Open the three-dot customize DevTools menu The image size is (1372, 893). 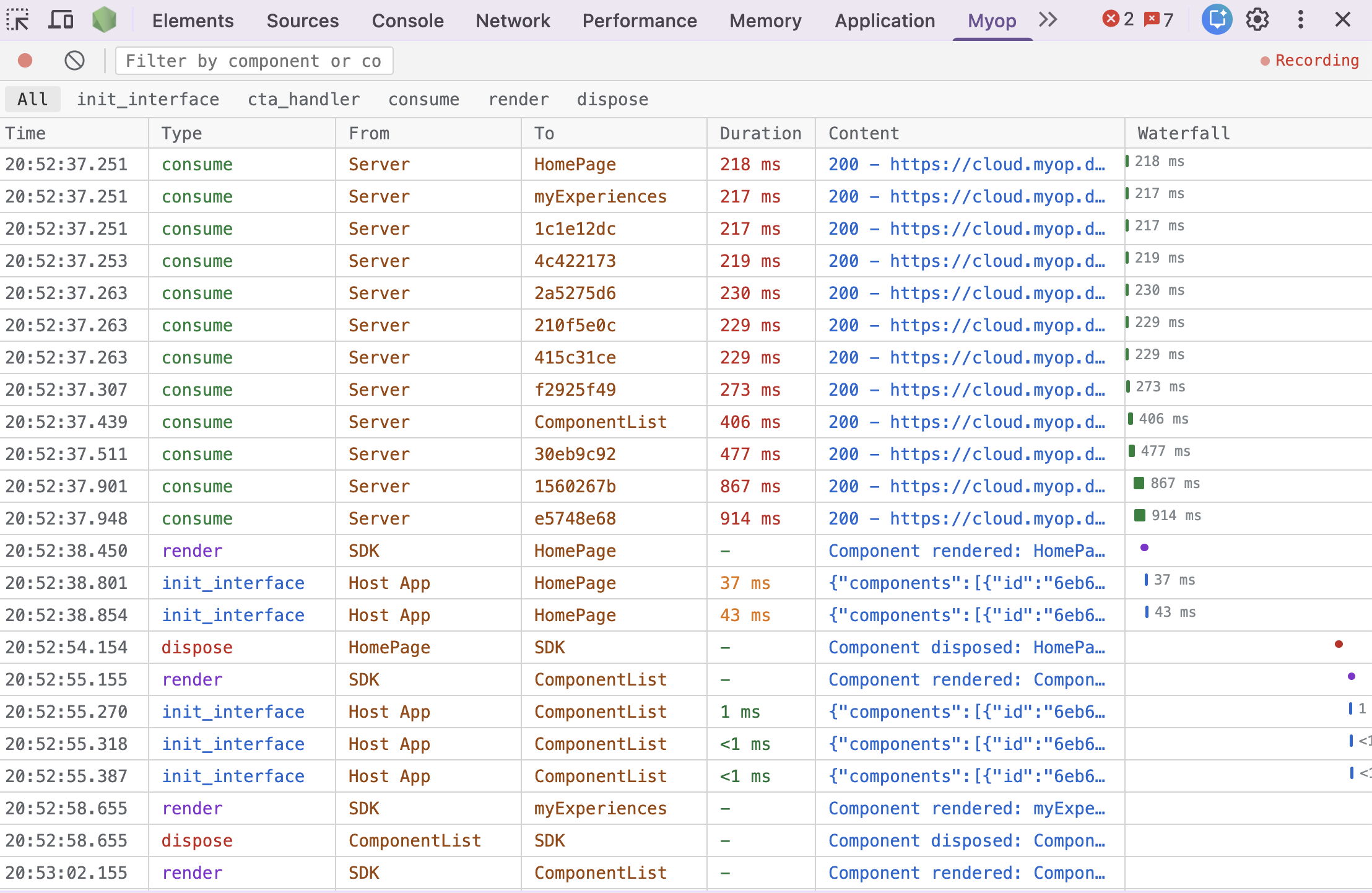pyautogui.click(x=1300, y=19)
